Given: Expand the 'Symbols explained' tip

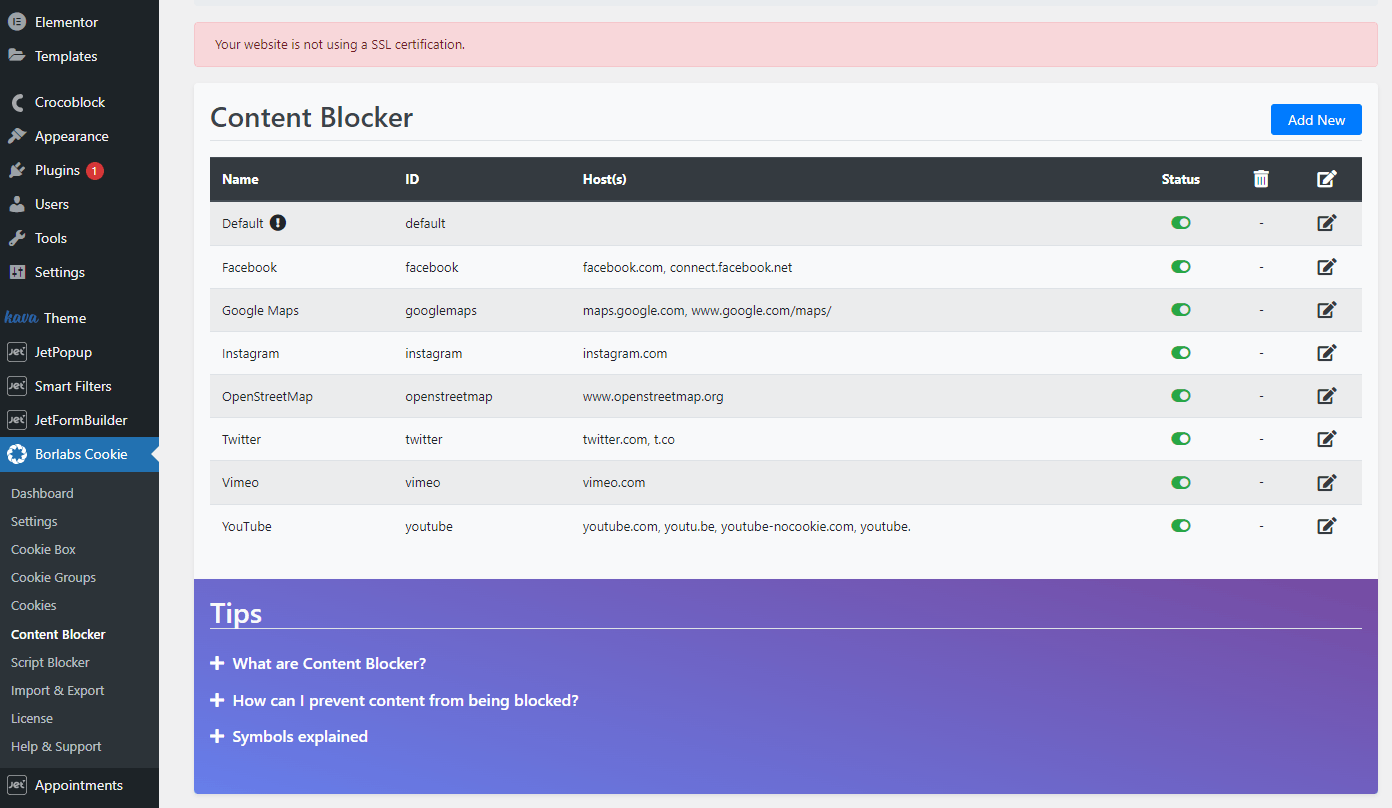Looking at the screenshot, I should click(x=289, y=737).
